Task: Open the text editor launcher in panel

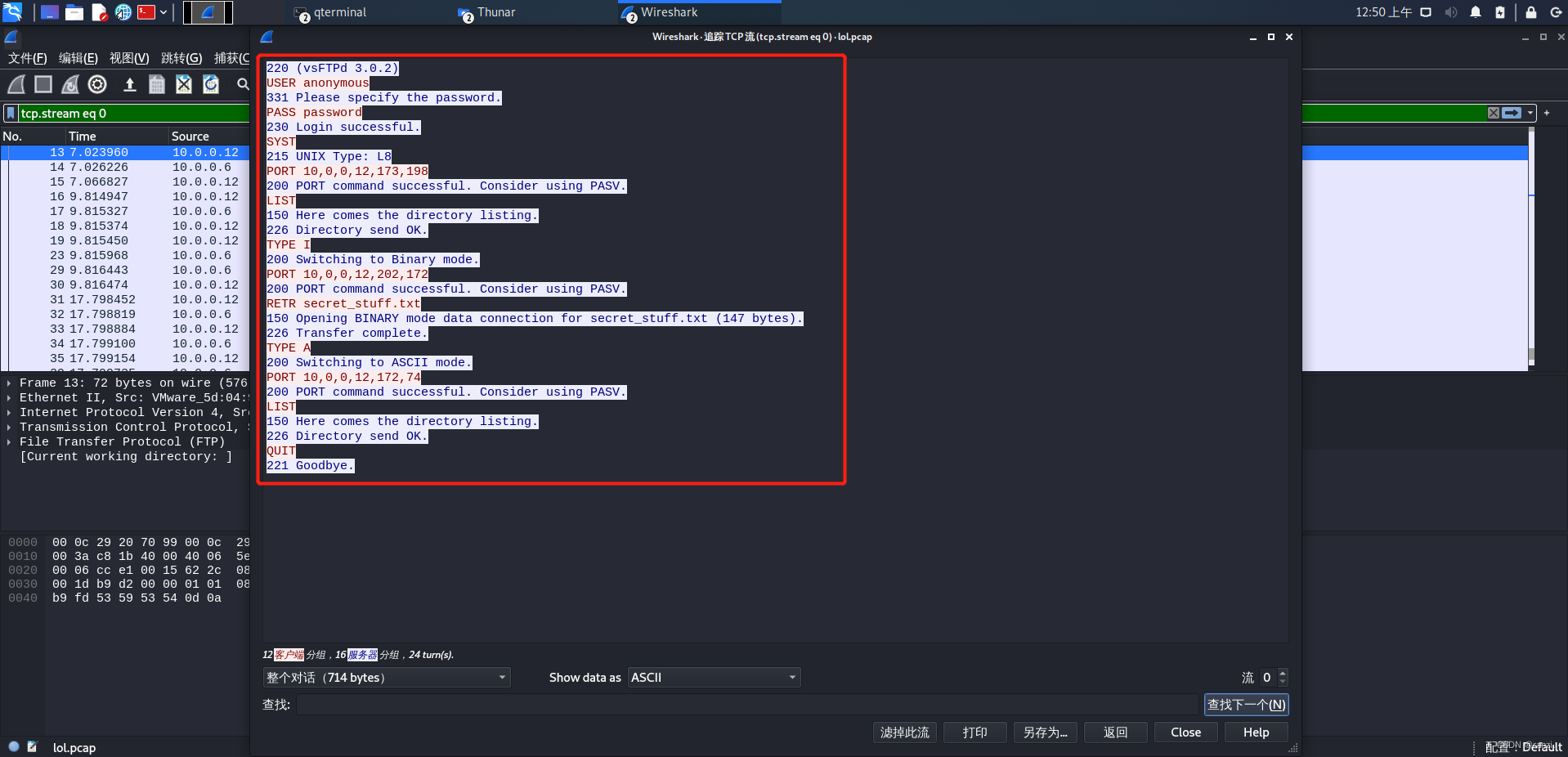Action: [x=99, y=12]
